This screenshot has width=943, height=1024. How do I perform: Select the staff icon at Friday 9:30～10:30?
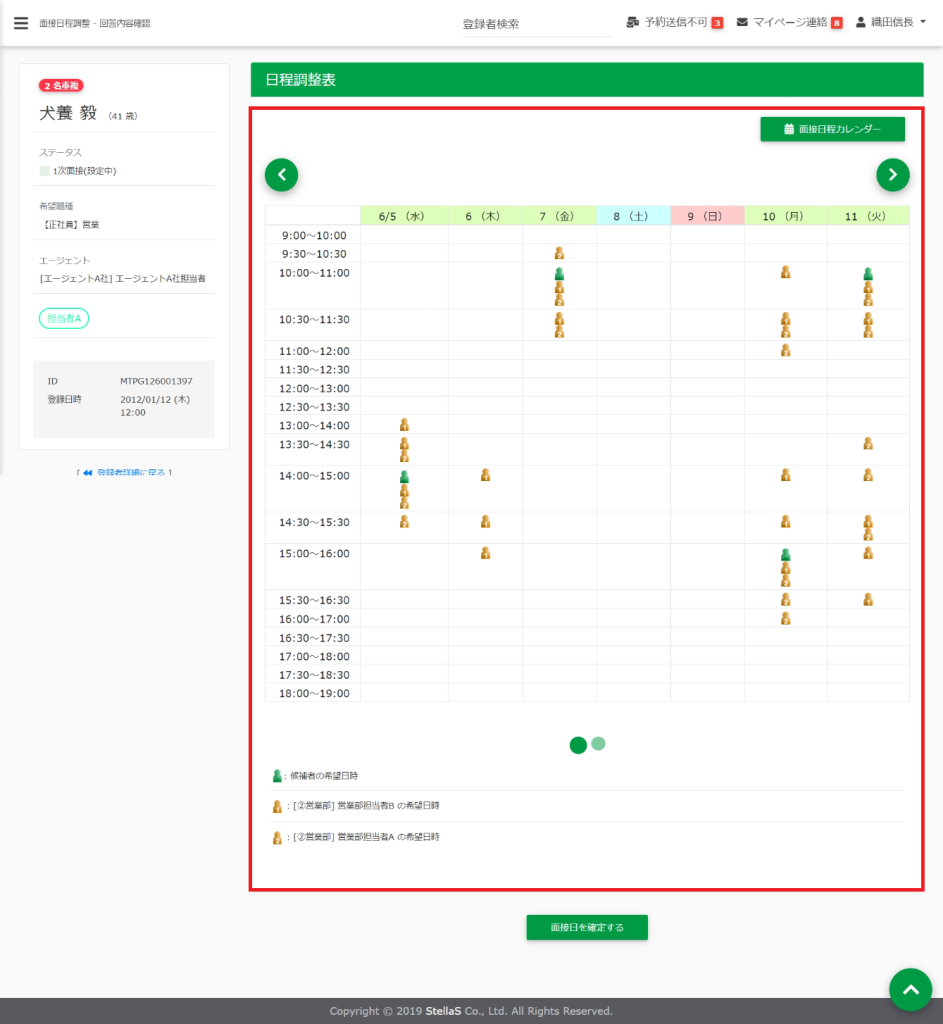click(559, 253)
